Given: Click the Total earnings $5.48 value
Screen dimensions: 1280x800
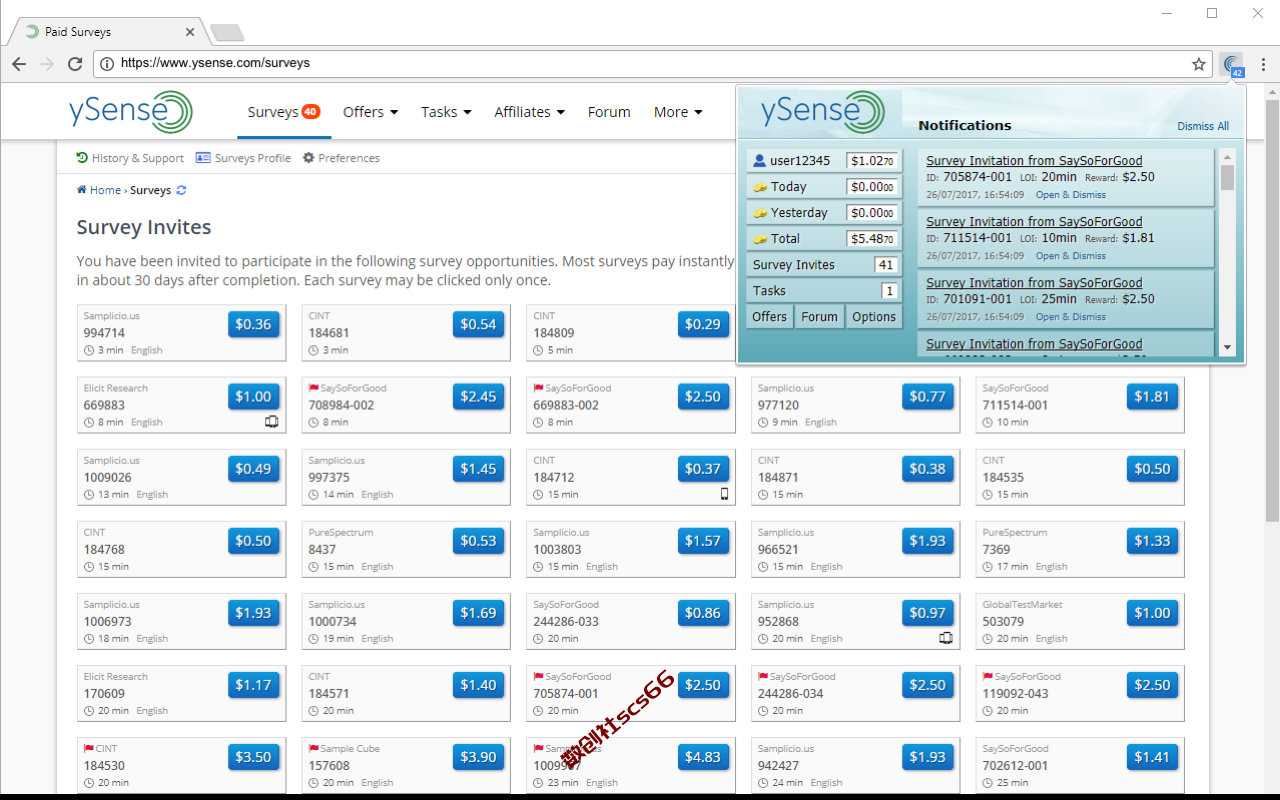Looking at the screenshot, I should (x=871, y=239).
